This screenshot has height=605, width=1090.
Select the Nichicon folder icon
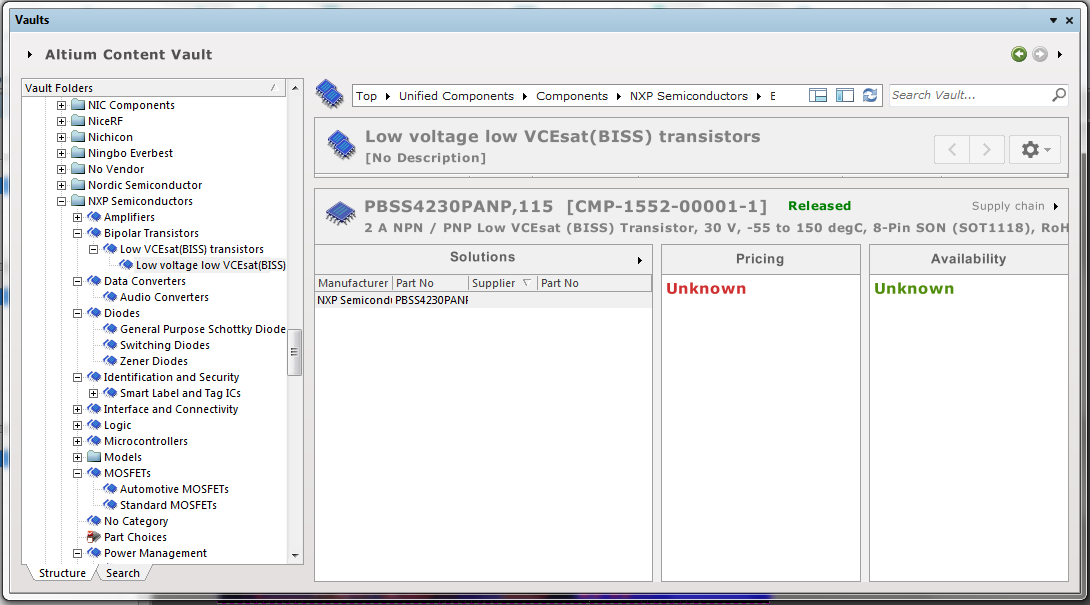[x=79, y=136]
